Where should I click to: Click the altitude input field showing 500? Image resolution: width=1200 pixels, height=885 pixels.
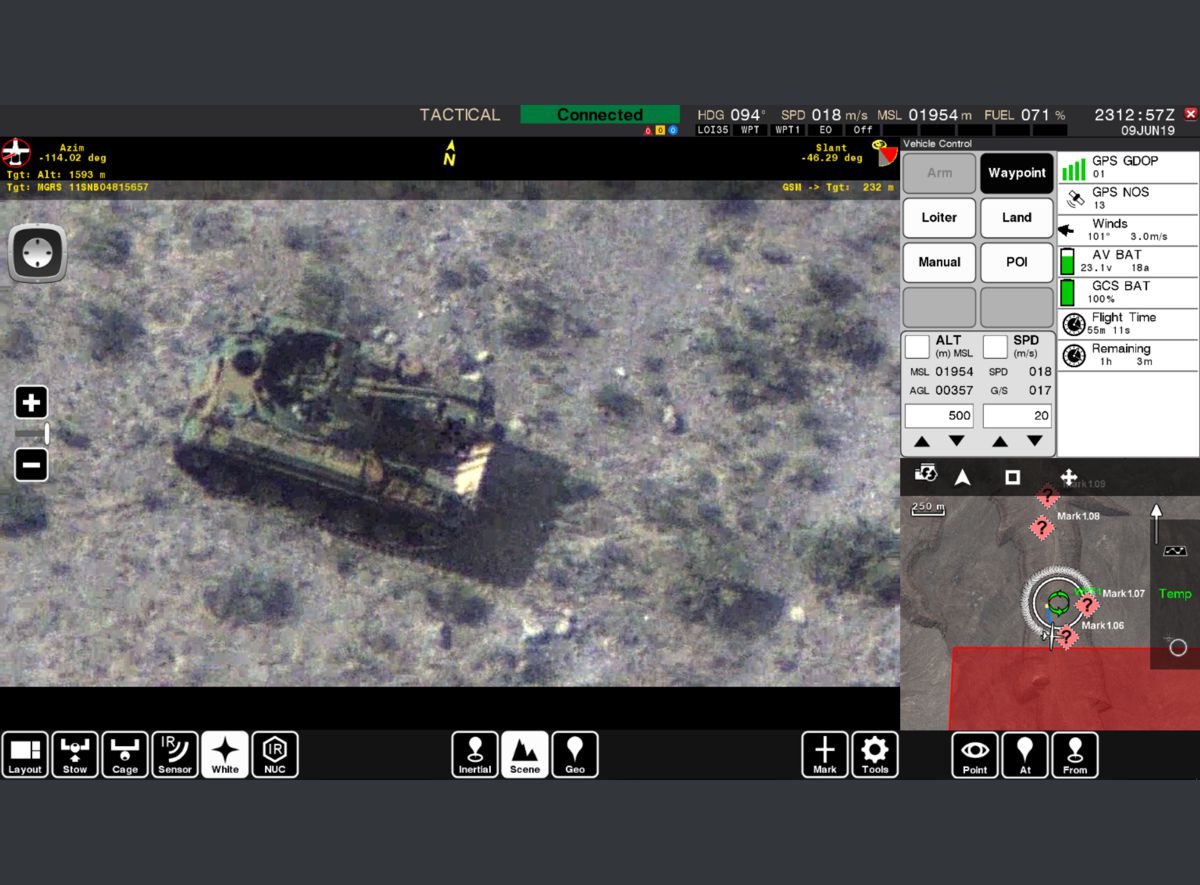[x=939, y=416]
